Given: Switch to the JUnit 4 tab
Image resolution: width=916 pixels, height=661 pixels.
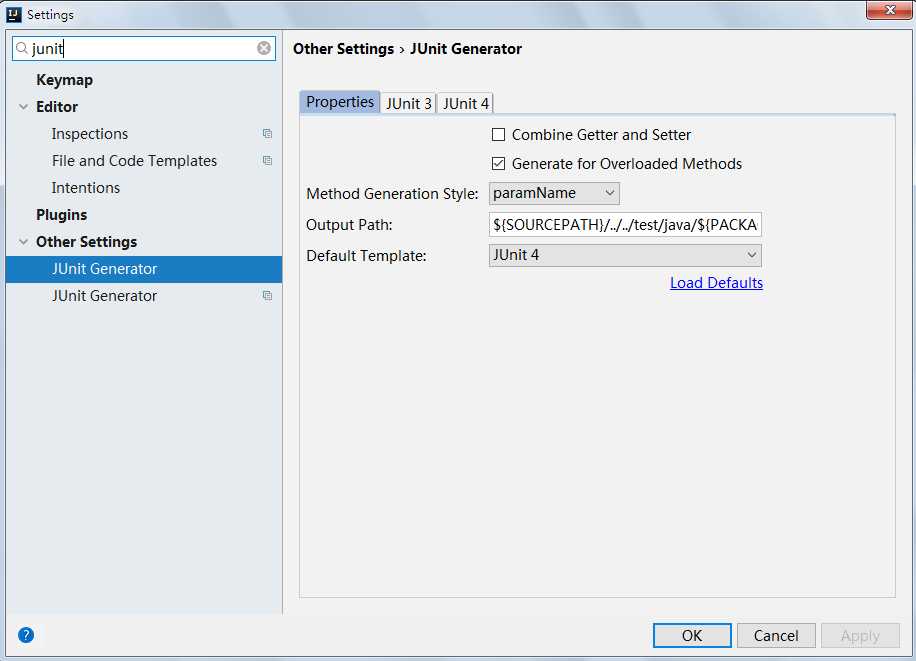Looking at the screenshot, I should tap(466, 103).
